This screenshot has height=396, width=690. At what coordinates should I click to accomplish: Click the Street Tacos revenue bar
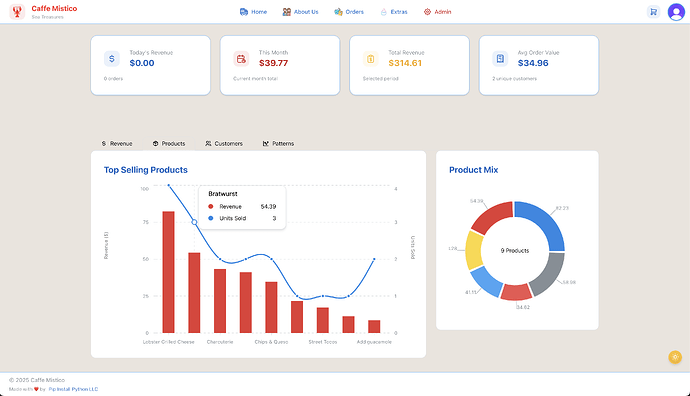pyautogui.click(x=323, y=320)
